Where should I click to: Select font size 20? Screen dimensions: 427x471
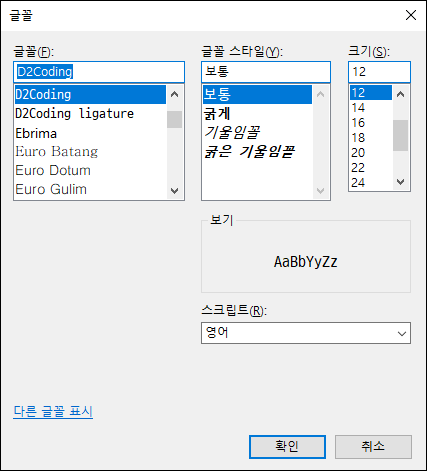[371, 153]
